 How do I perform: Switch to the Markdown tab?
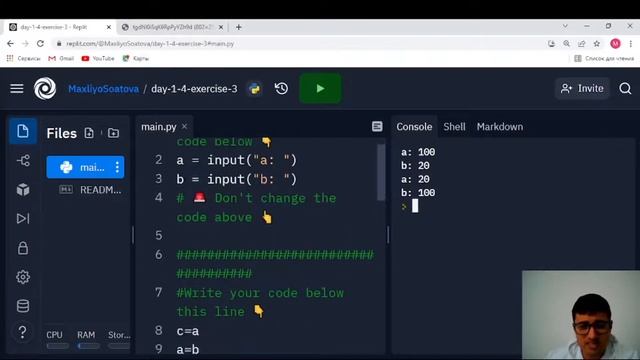pos(500,127)
